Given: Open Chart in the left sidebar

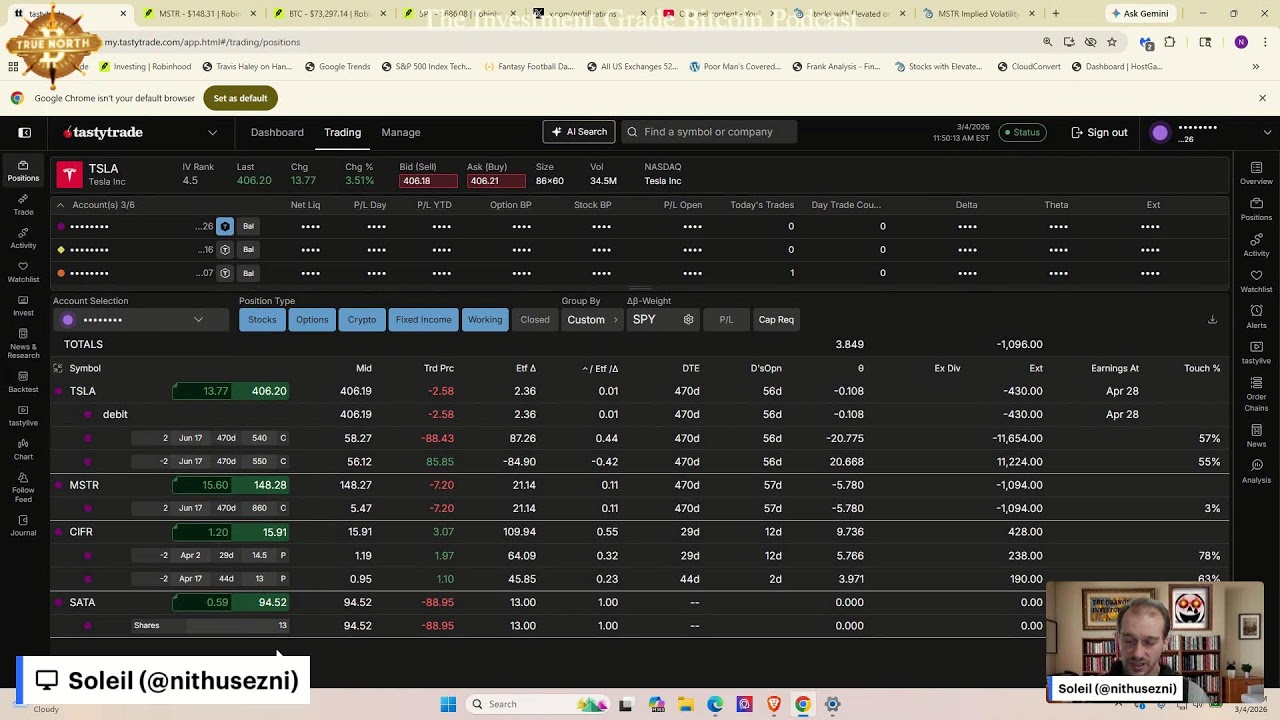Looking at the screenshot, I should 23,450.
